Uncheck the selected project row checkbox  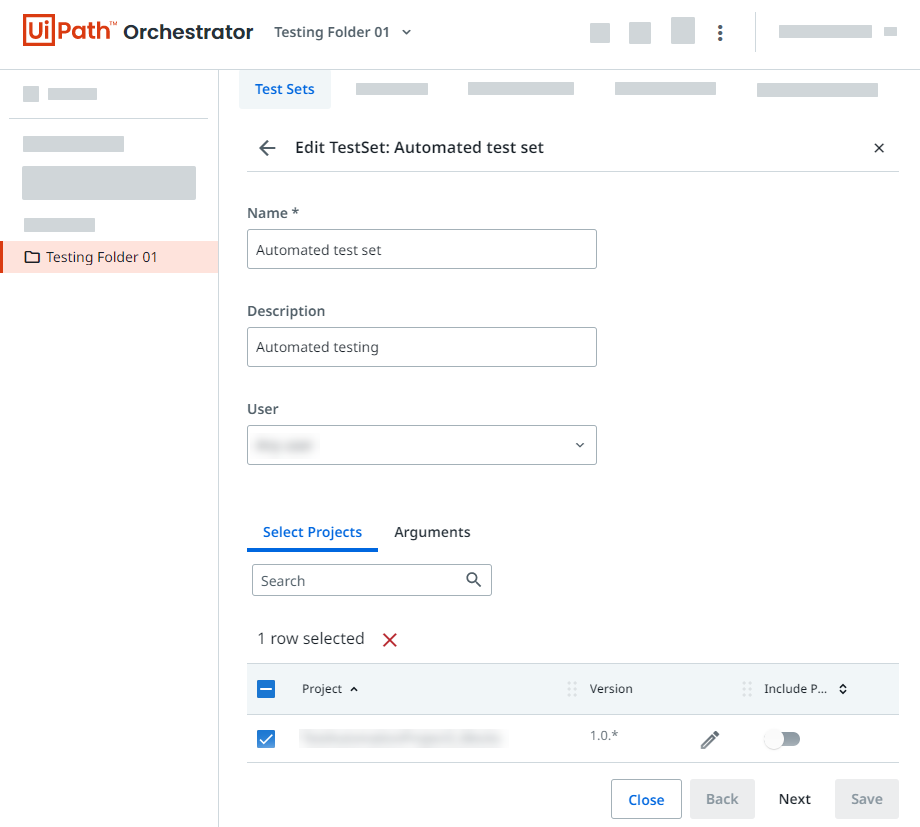(266, 739)
